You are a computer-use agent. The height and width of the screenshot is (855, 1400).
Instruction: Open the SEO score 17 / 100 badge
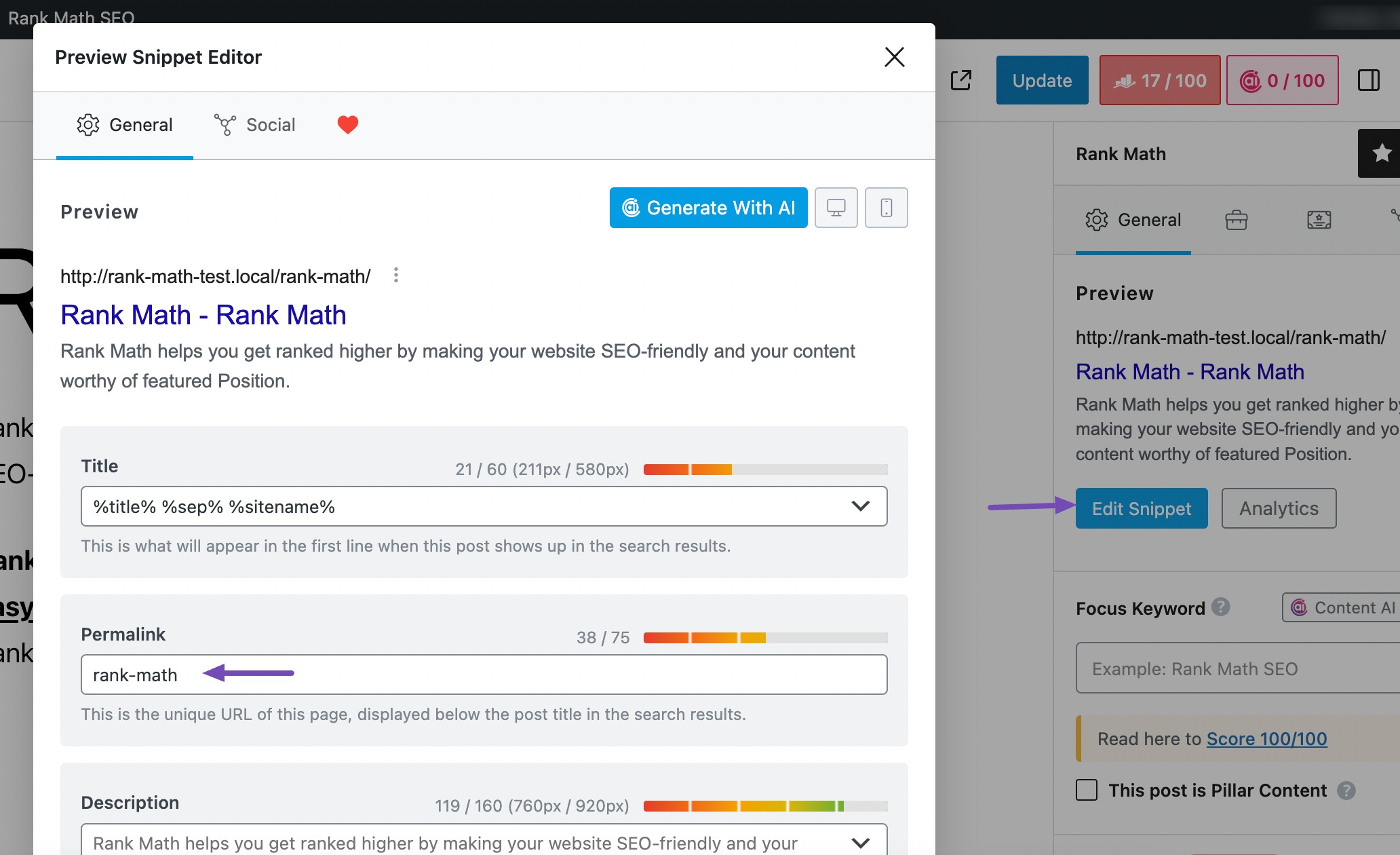(x=1160, y=80)
